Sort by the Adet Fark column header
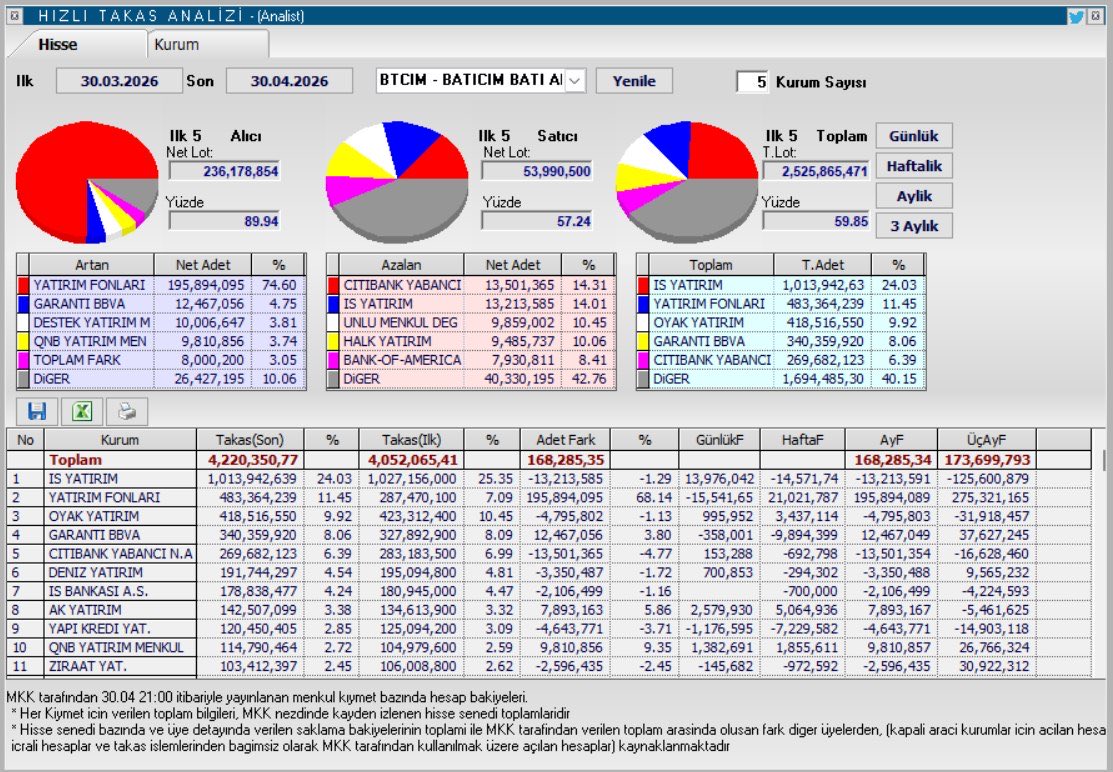1113x772 pixels. (566, 440)
